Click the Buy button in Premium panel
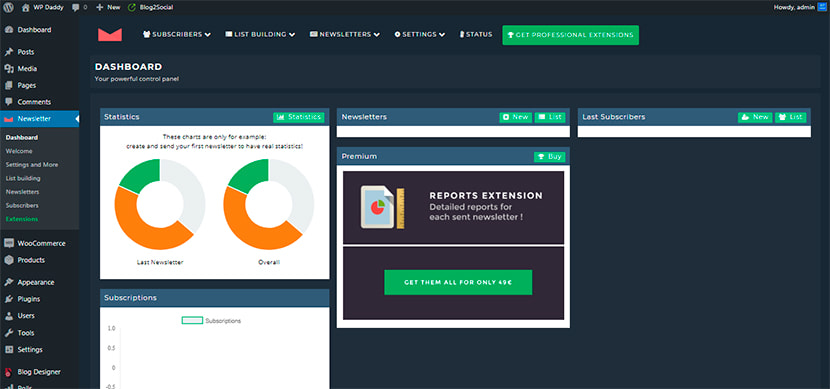The image size is (830, 389). (x=549, y=157)
